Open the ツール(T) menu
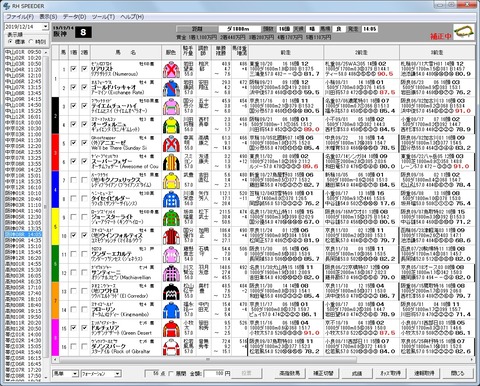 point(103,17)
